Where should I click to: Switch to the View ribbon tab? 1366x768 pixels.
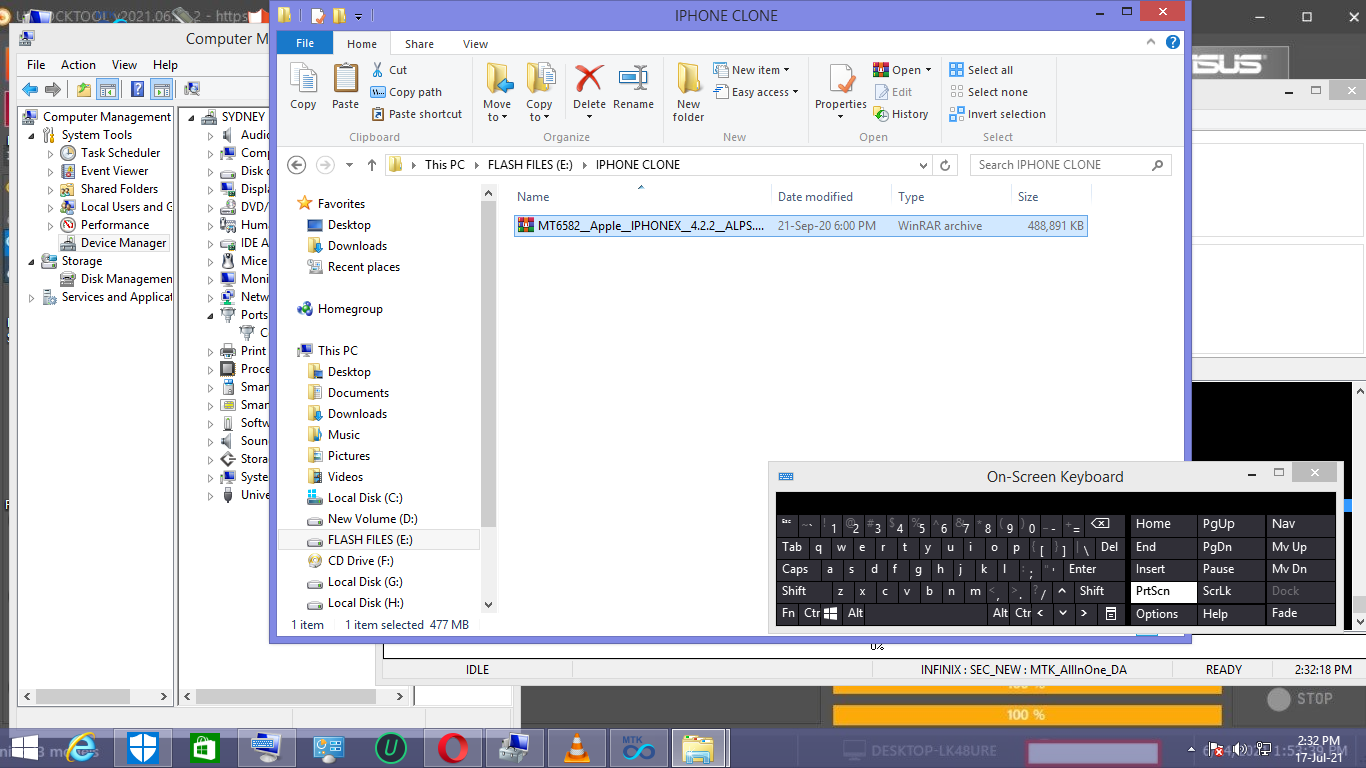click(476, 44)
